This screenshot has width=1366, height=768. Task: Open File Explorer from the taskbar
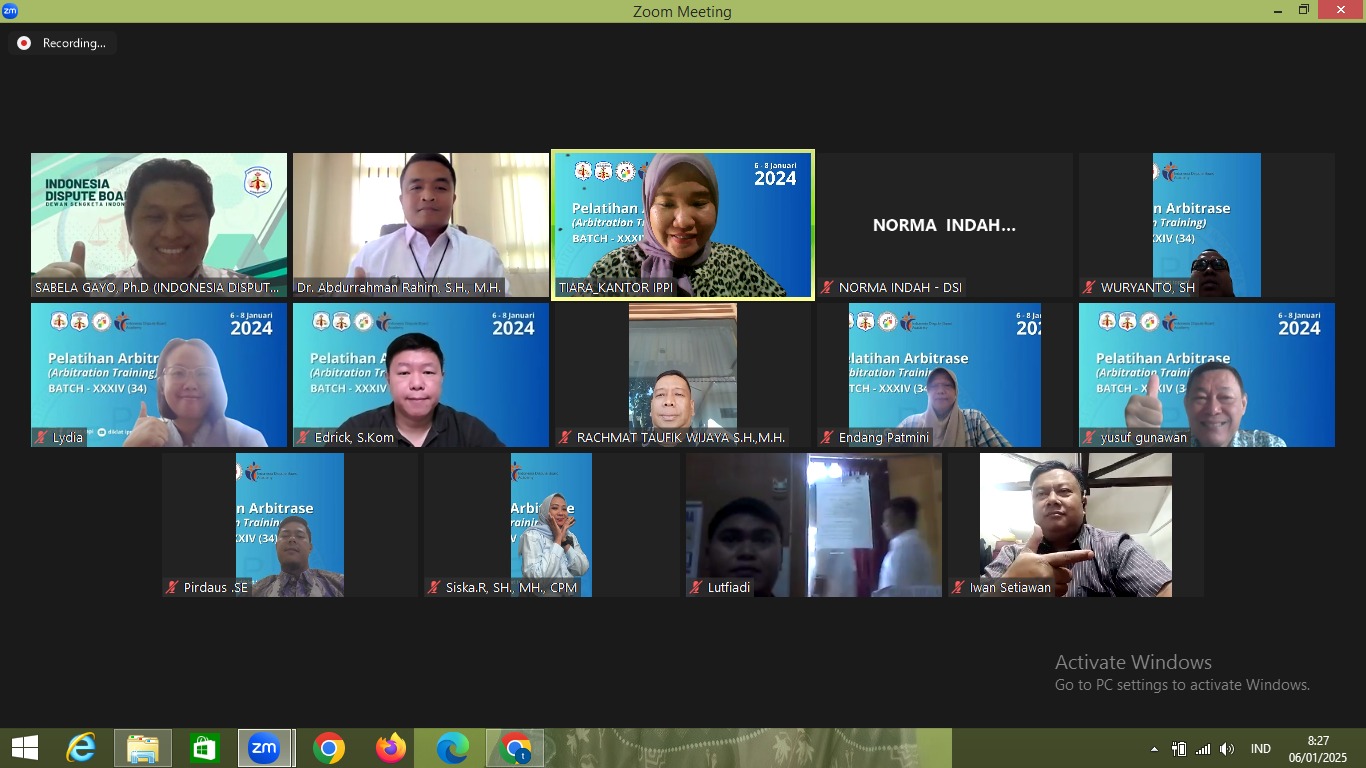click(x=143, y=748)
